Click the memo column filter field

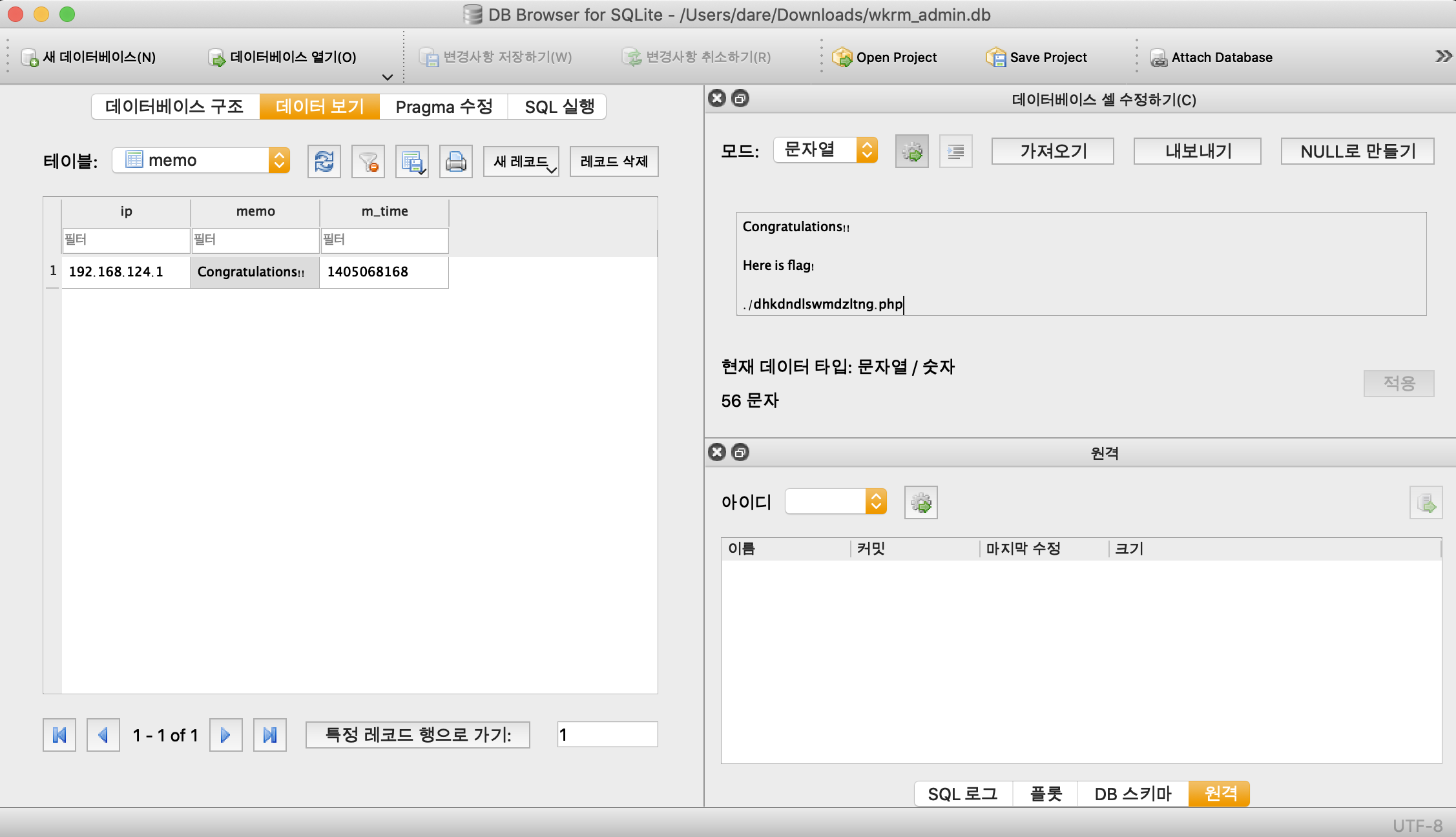click(x=255, y=240)
